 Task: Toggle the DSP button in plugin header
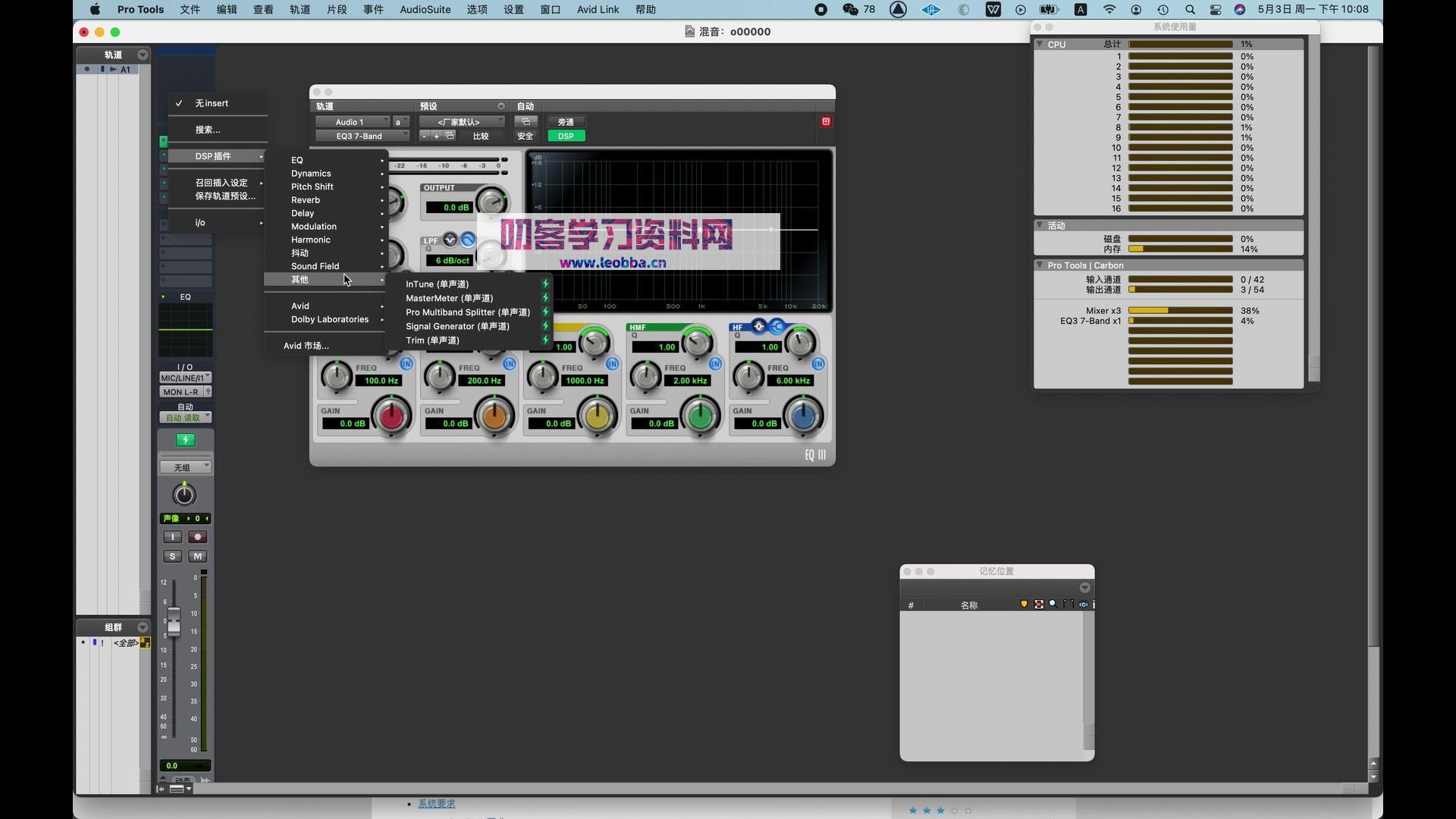click(x=566, y=136)
